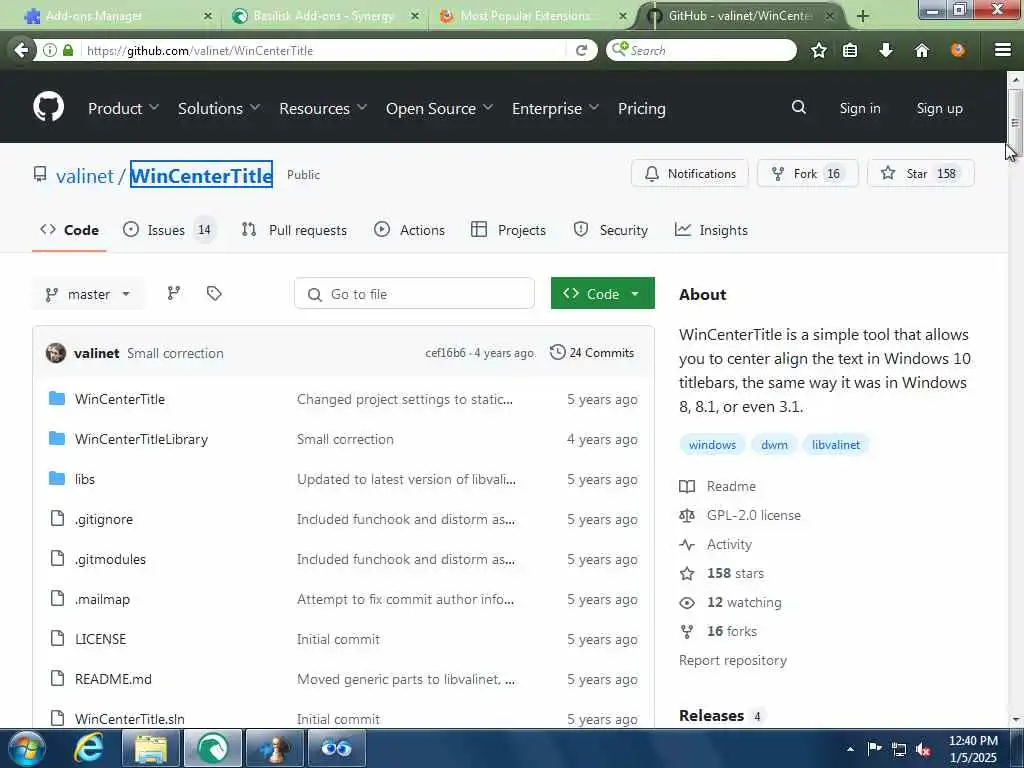
Task: Click the Notifications button
Action: [690, 174]
